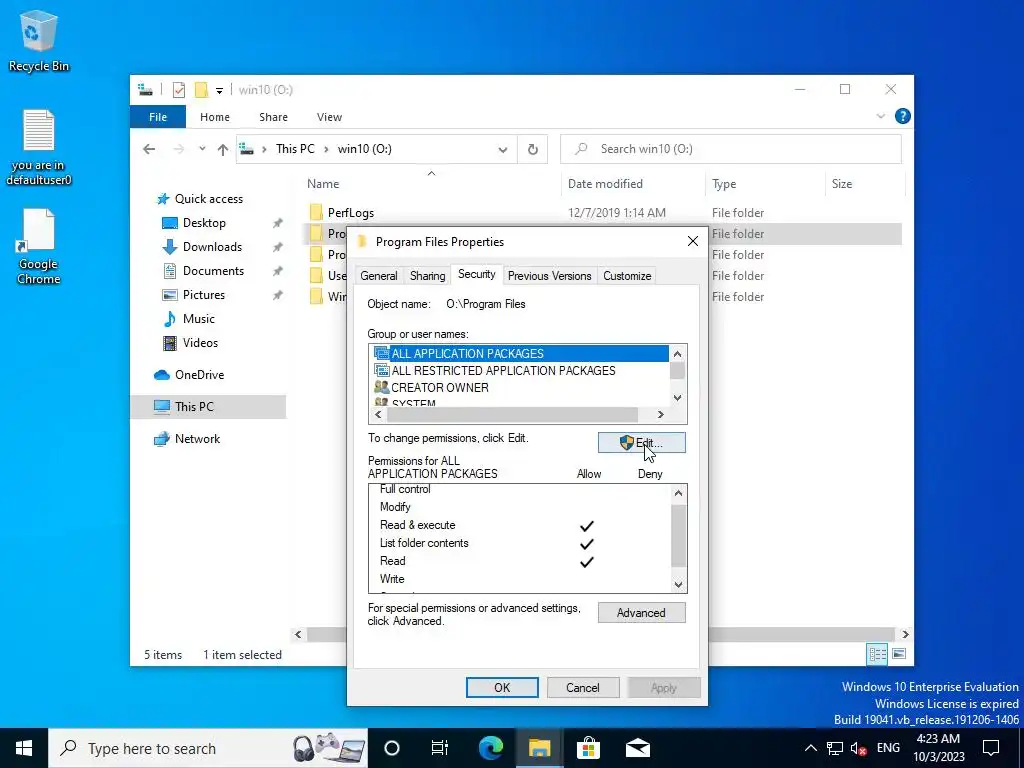Screen dimensions: 1024x768
Task: Go back using the back arrow
Action: [149, 149]
